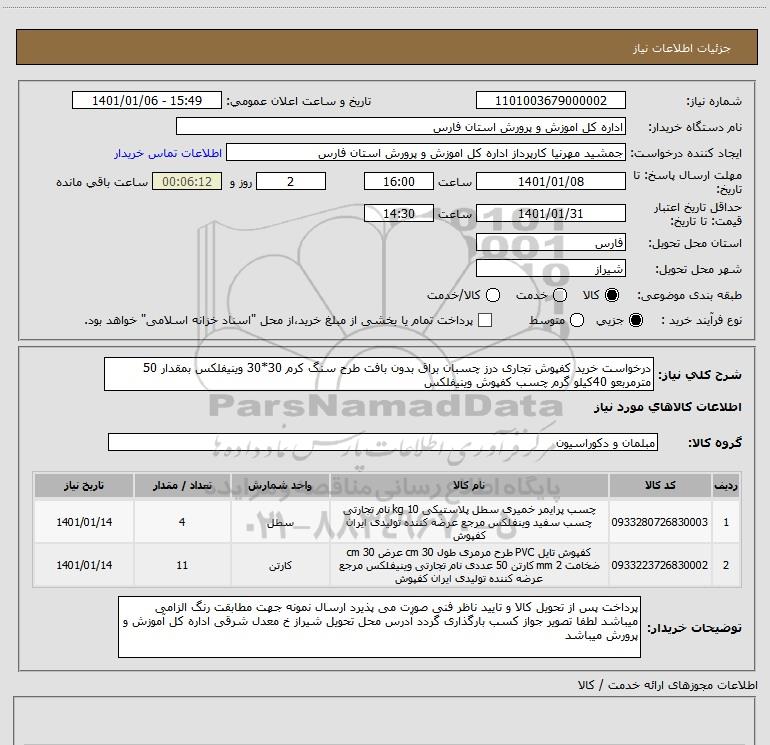Click the تعداد / مقدار column header
Screen dimensions: 770x745
click(182, 486)
